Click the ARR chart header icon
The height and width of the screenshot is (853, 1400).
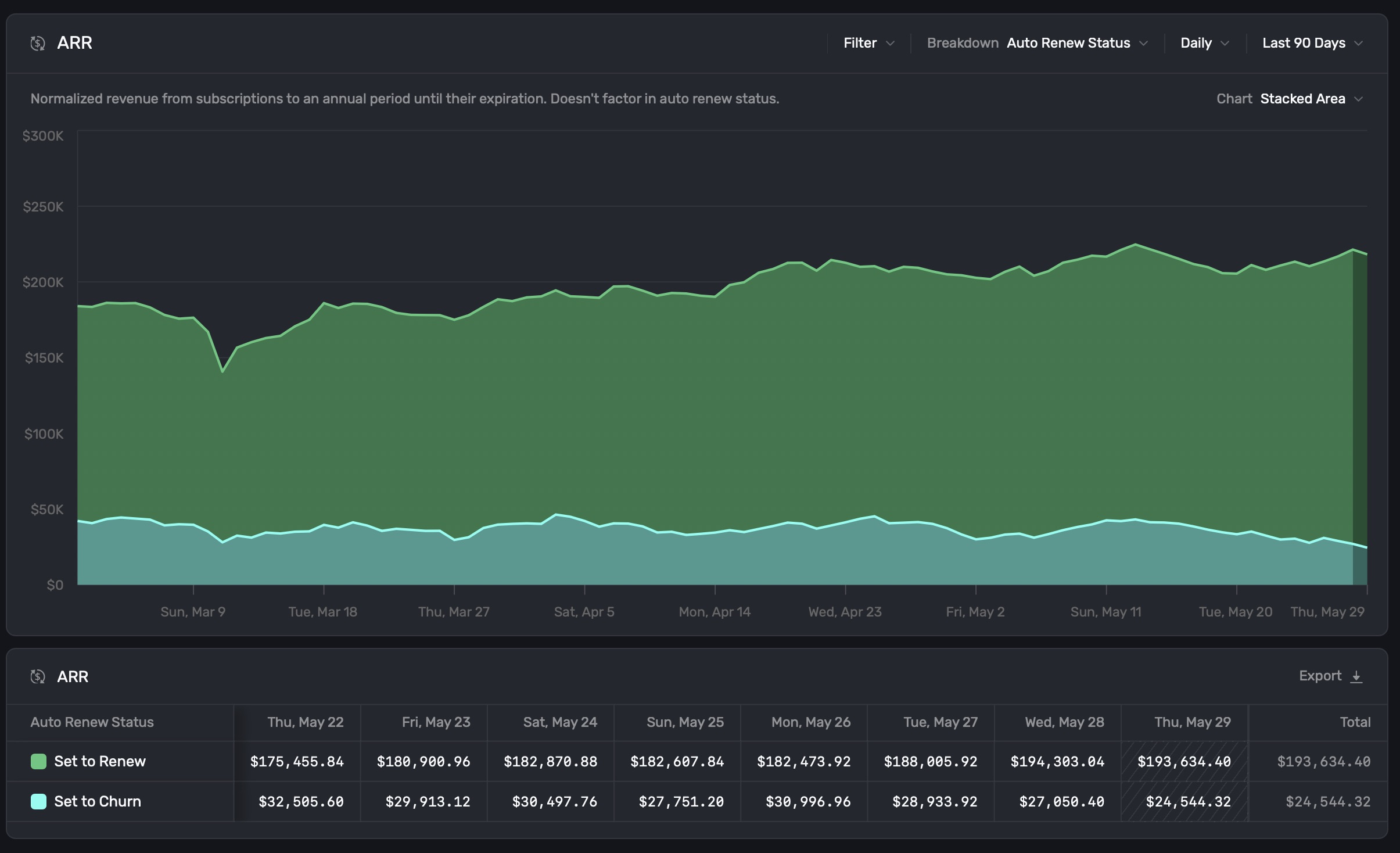(38, 43)
